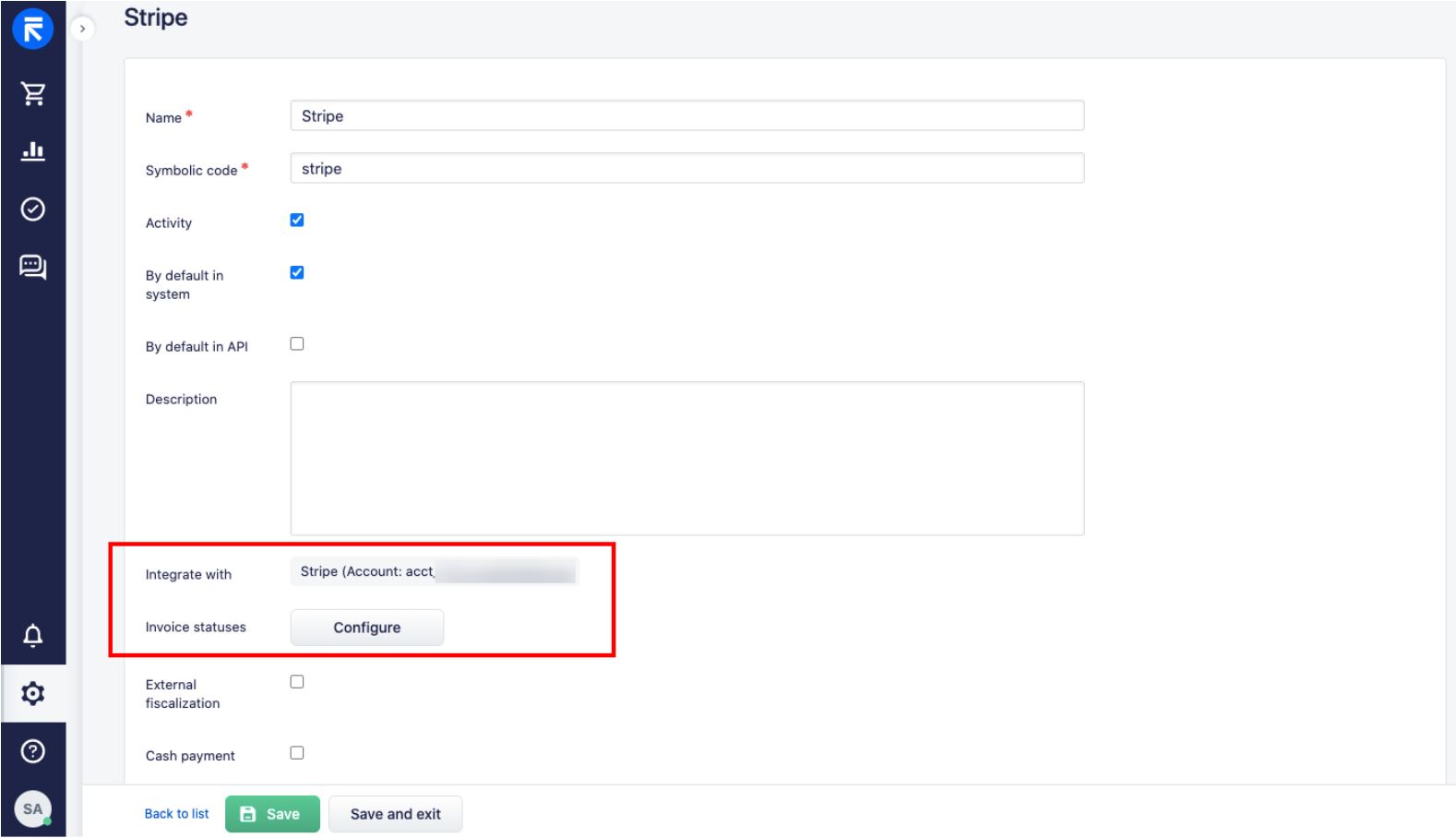The height and width of the screenshot is (838, 1456).
Task: Click the Save and exit button
Action: 396,814
